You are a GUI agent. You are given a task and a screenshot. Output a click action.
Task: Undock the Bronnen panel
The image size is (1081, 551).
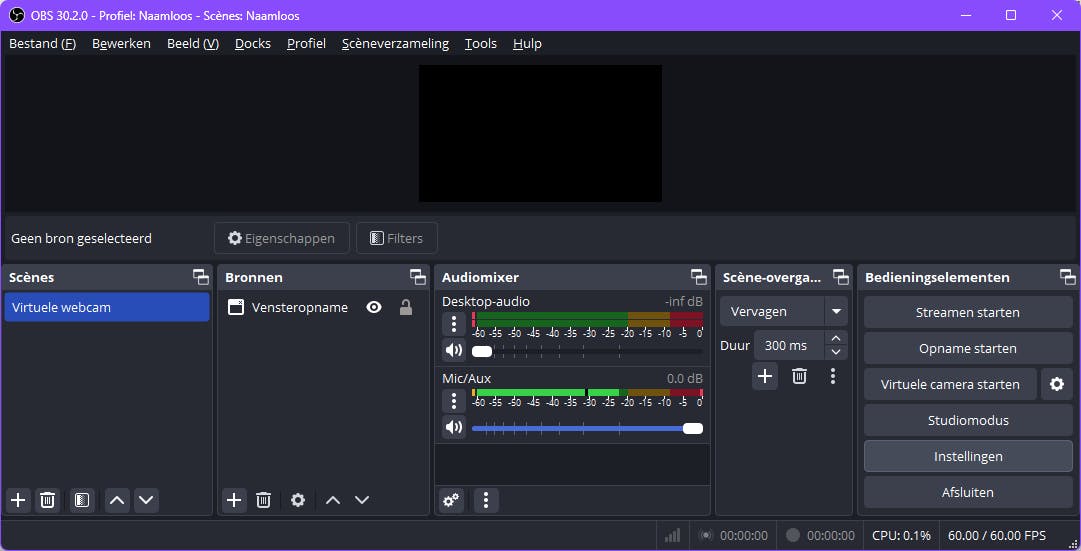click(x=418, y=277)
